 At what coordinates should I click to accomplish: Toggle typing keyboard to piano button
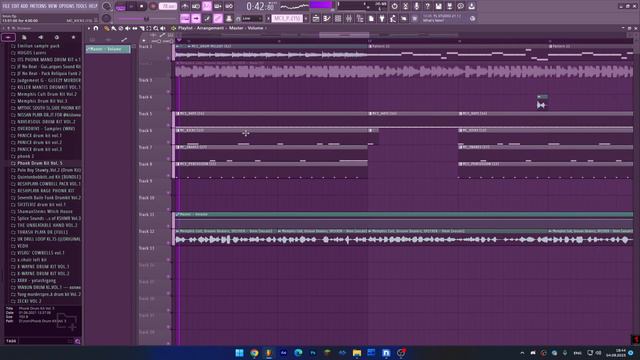click(185, 18)
